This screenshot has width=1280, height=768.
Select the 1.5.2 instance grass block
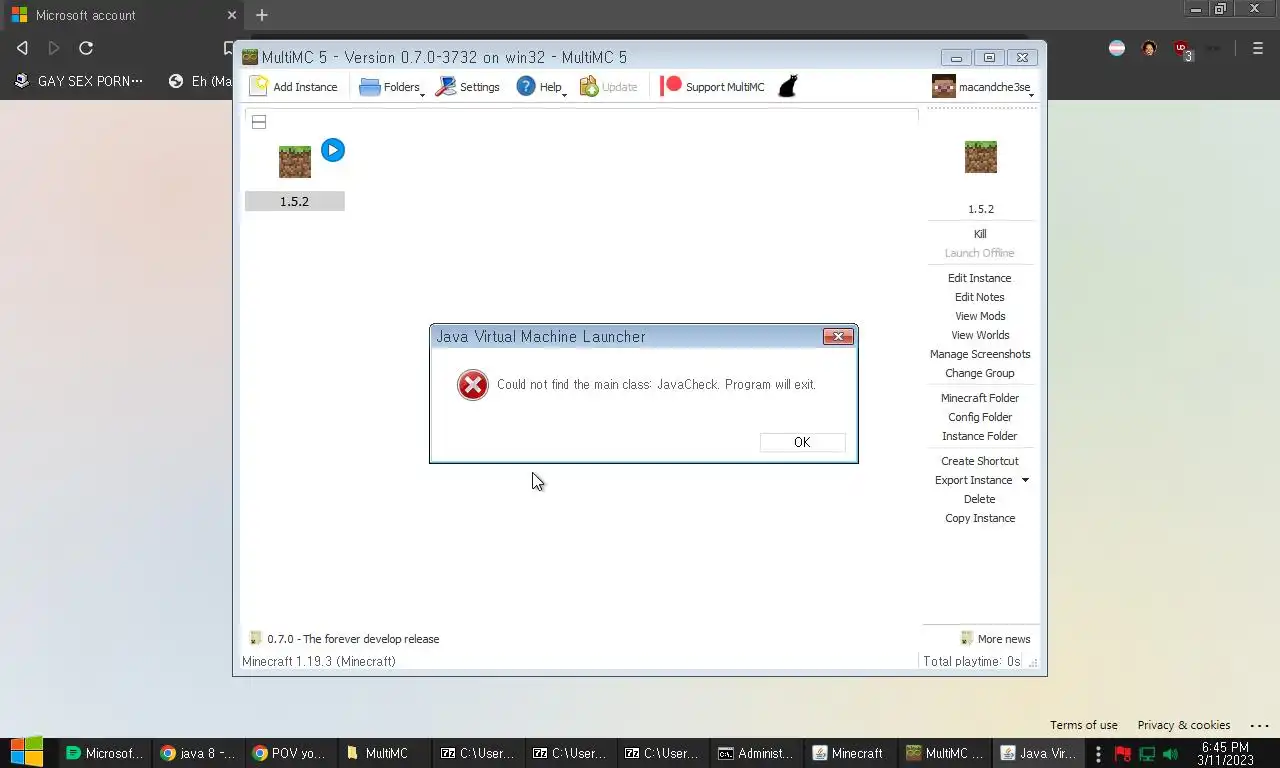click(x=295, y=161)
